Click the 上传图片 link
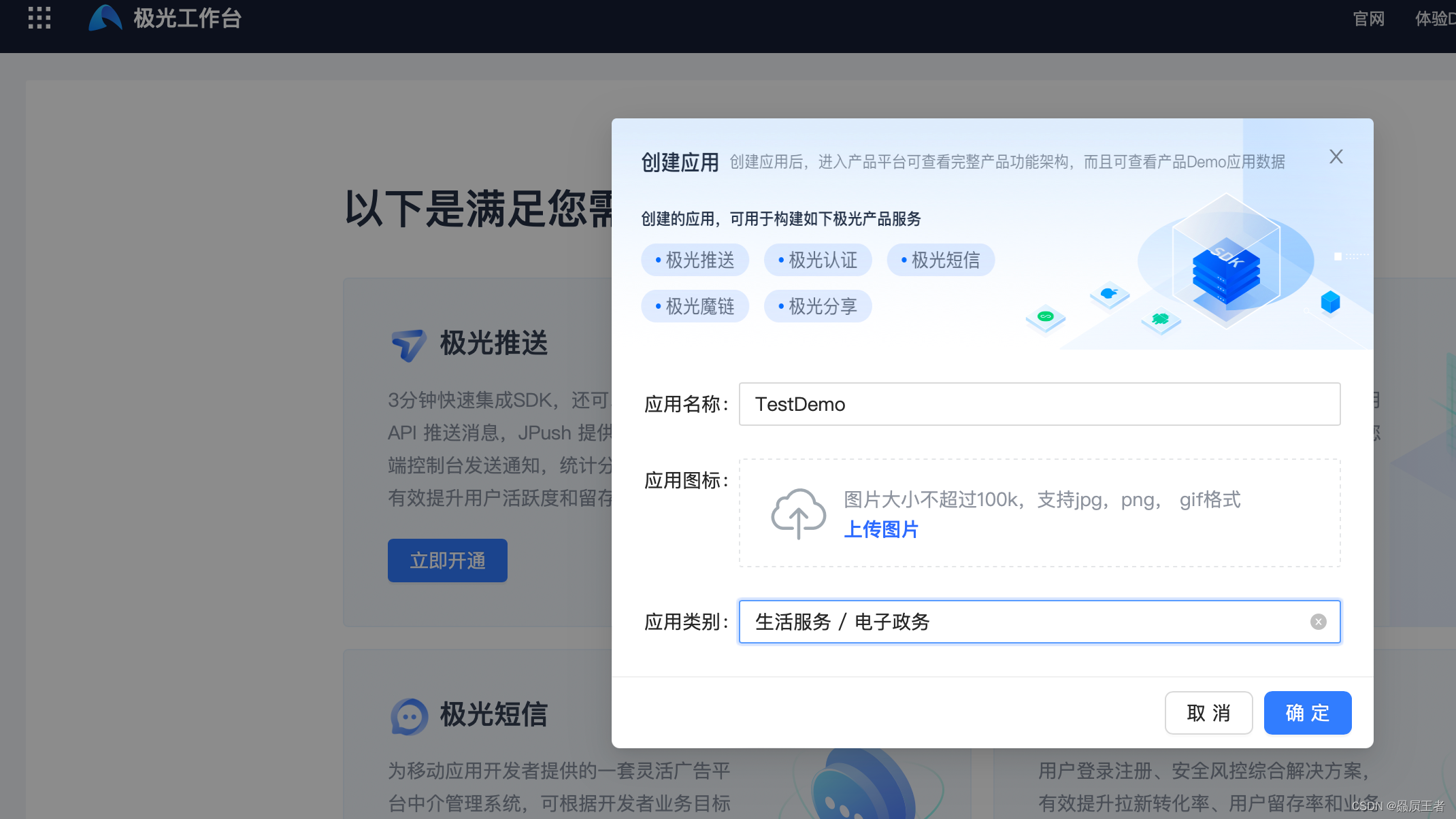This screenshot has width=1456, height=819. [881, 529]
